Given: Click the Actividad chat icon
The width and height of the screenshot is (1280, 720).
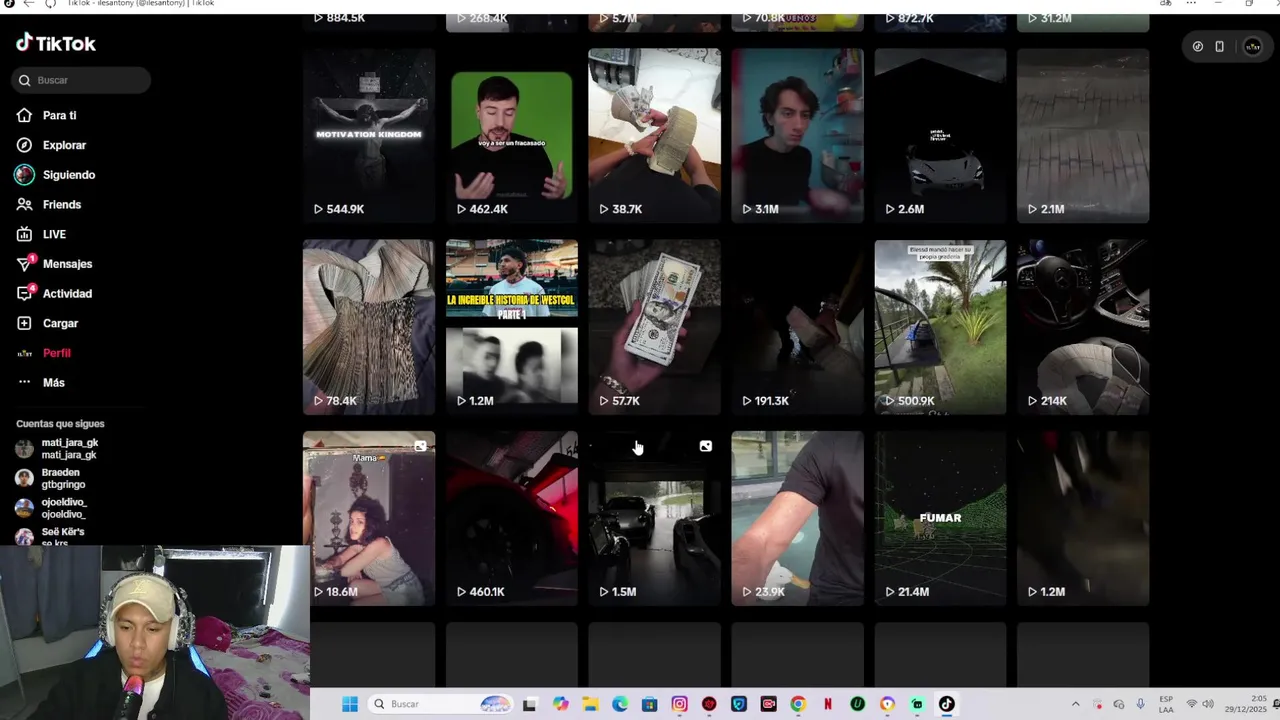Looking at the screenshot, I should point(24,294).
